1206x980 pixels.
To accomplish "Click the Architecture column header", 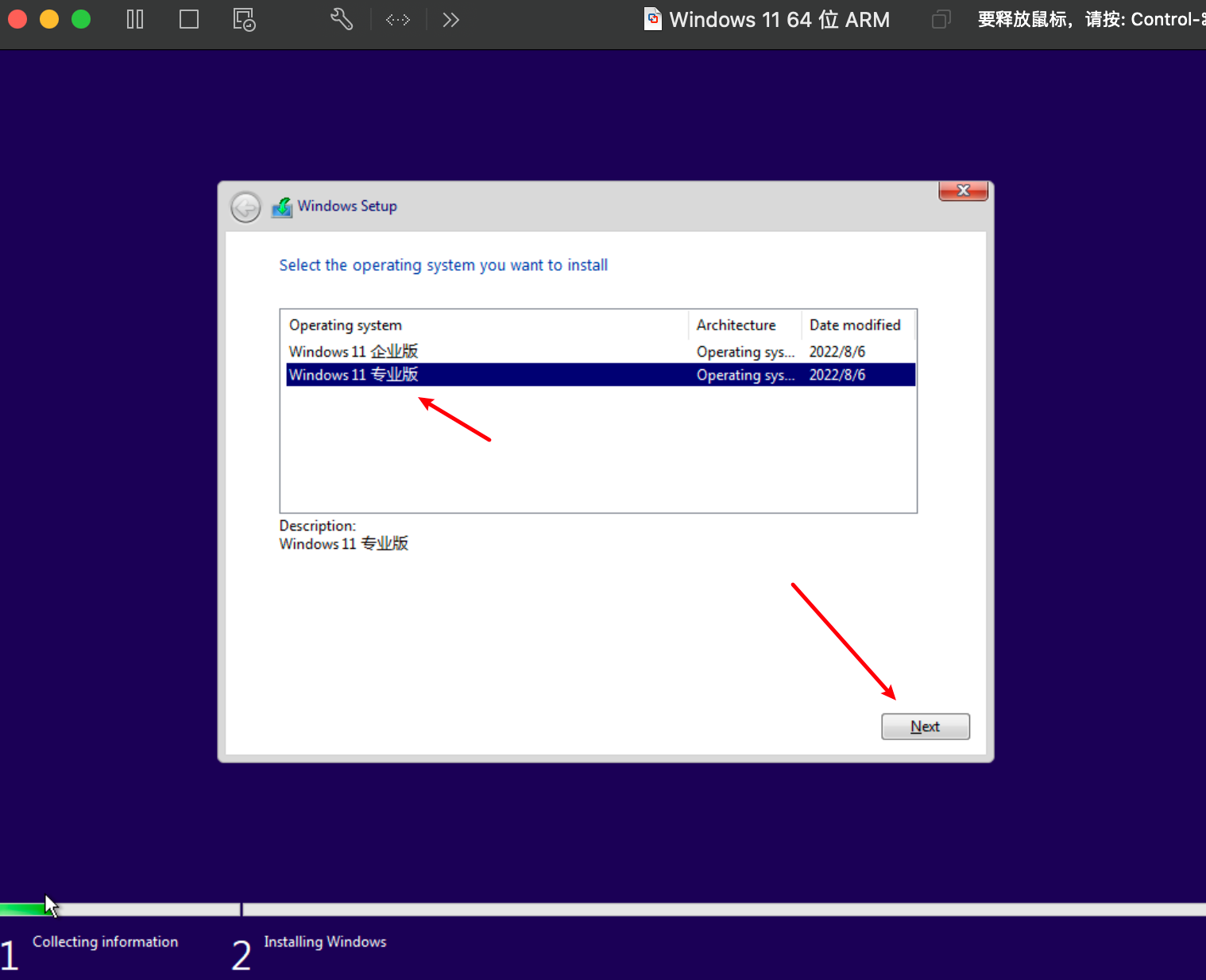I will click(x=744, y=325).
